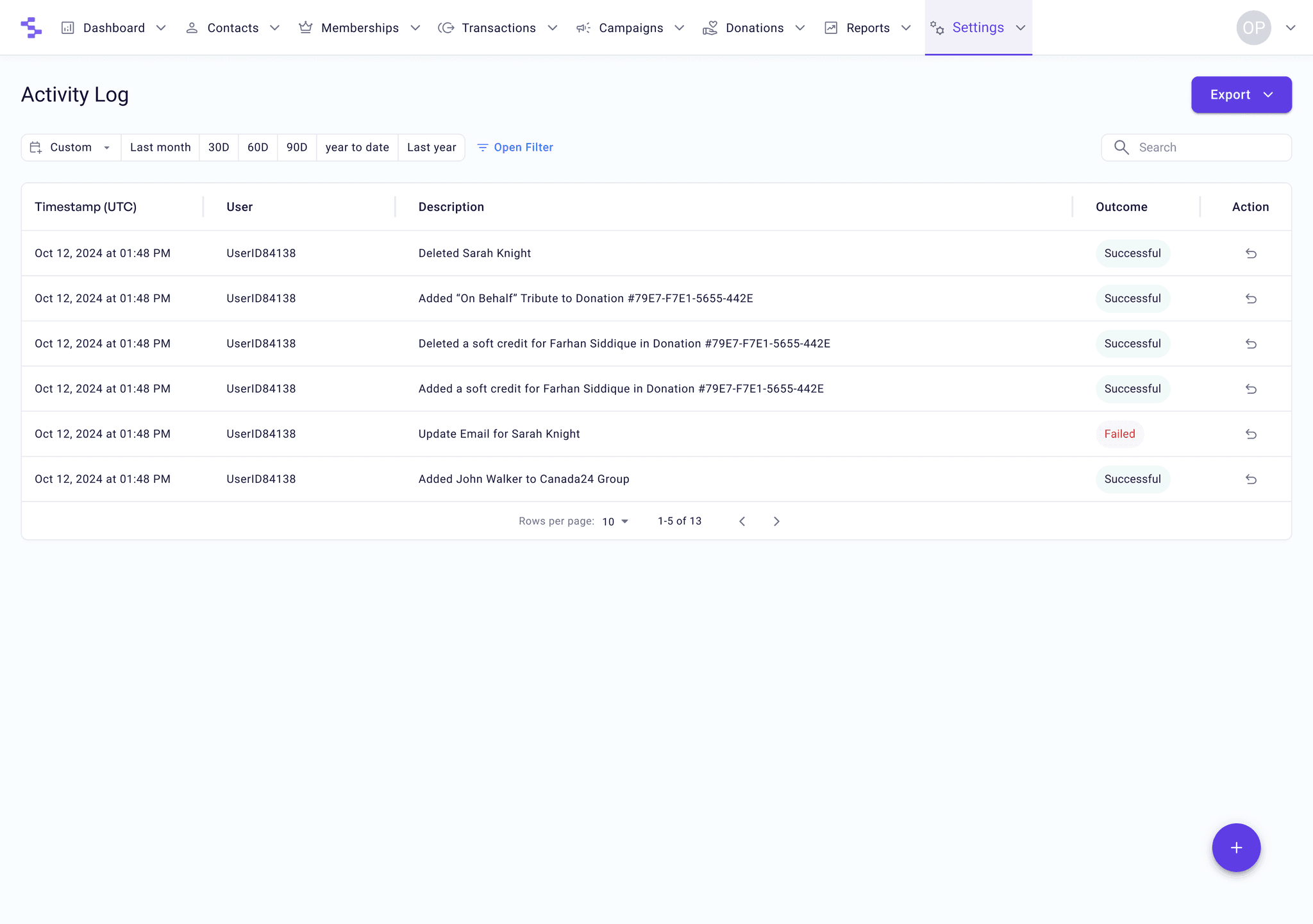The height and width of the screenshot is (924, 1313).
Task: Undo the 'Added On Behalf Tribute' action
Action: point(1251,299)
